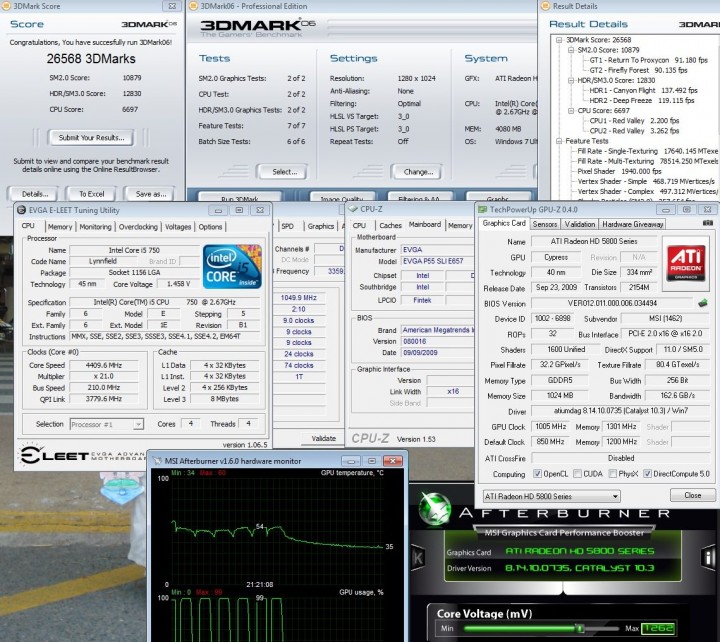720x642 pixels.
Task: Click the ATI Radeon logo in GPU-Z
Action: tap(686, 263)
